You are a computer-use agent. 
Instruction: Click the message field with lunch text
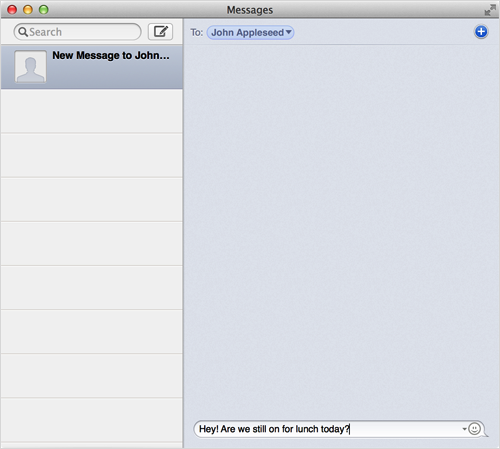(338, 429)
